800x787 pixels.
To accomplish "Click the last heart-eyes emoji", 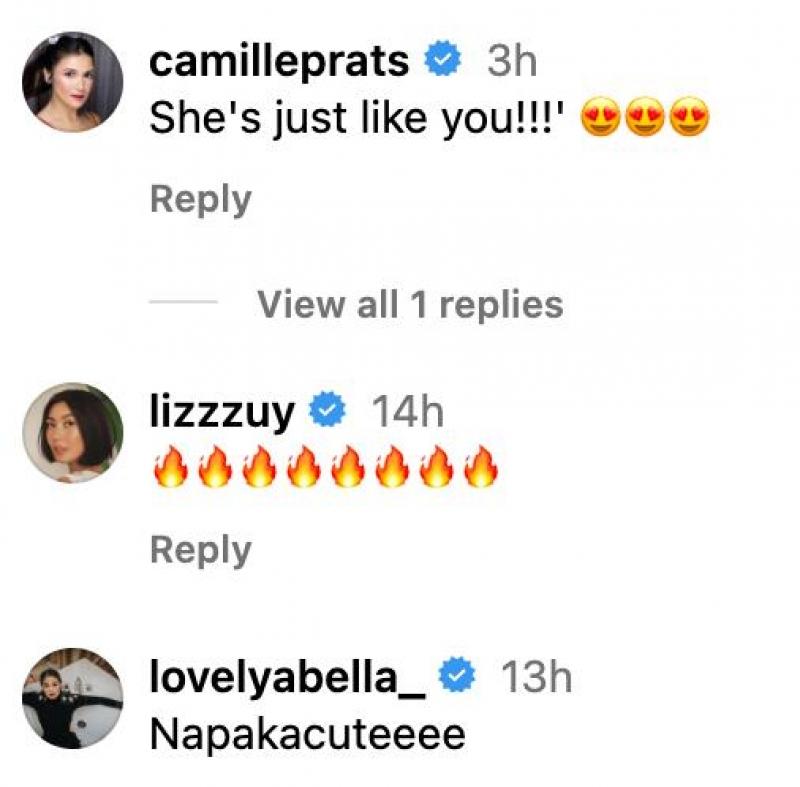I will pos(689,116).
